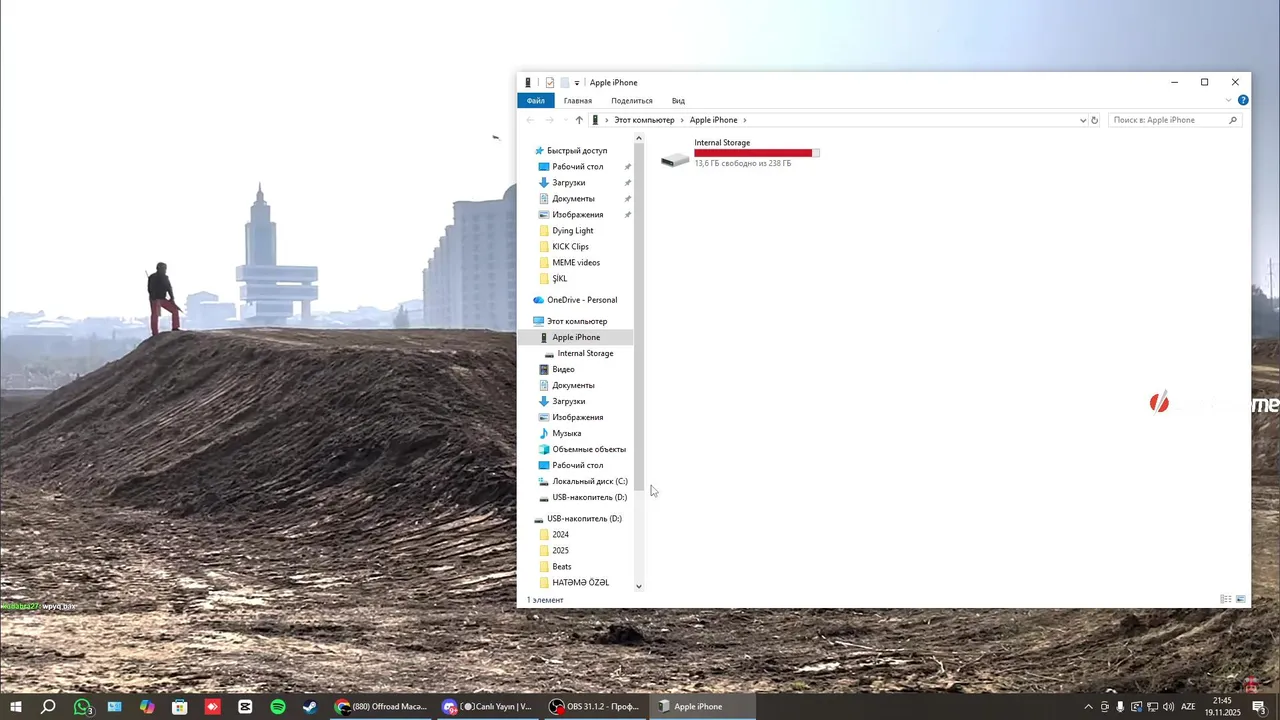Select Apple iPhone in navigation tree
Viewport: 1280px width, 720px height.
point(576,337)
